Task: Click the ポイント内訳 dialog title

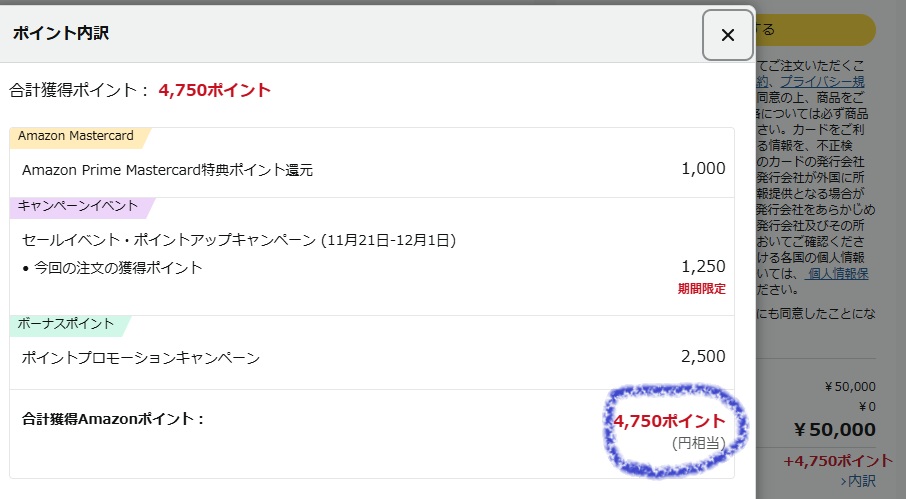Action: (61, 33)
